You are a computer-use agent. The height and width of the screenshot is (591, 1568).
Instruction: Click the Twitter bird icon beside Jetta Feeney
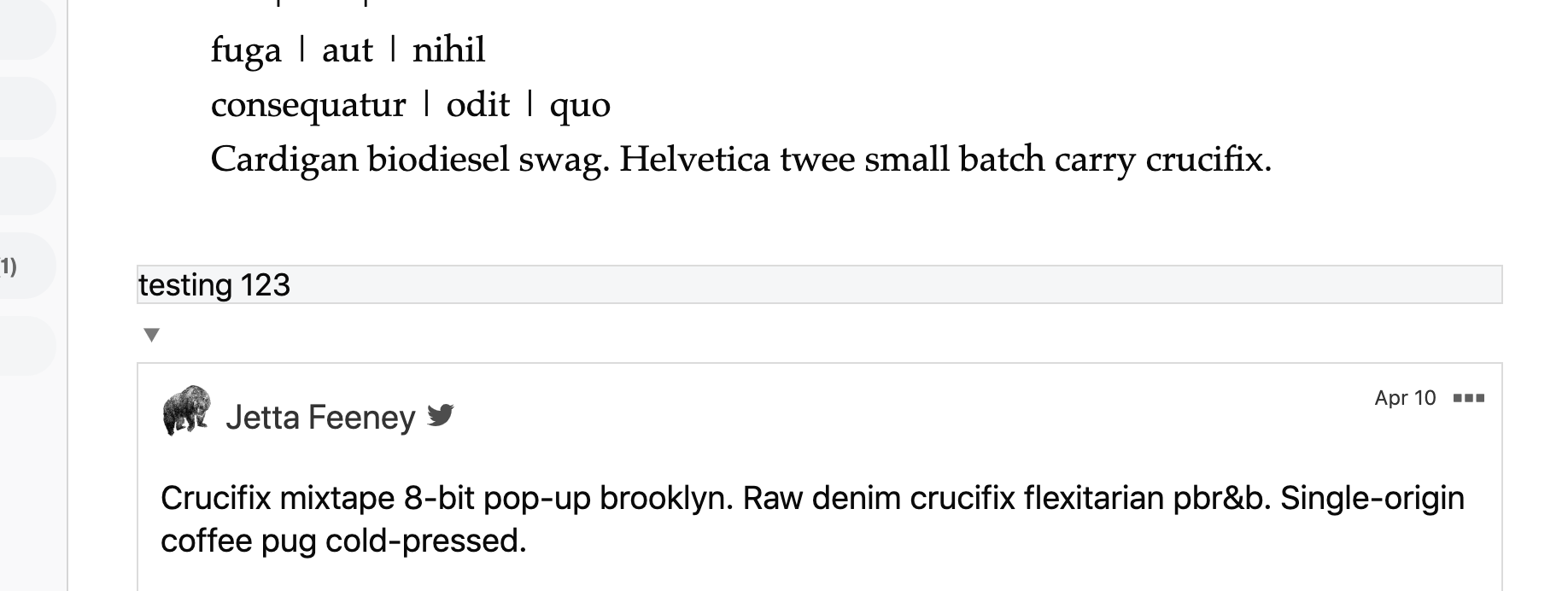click(x=441, y=415)
